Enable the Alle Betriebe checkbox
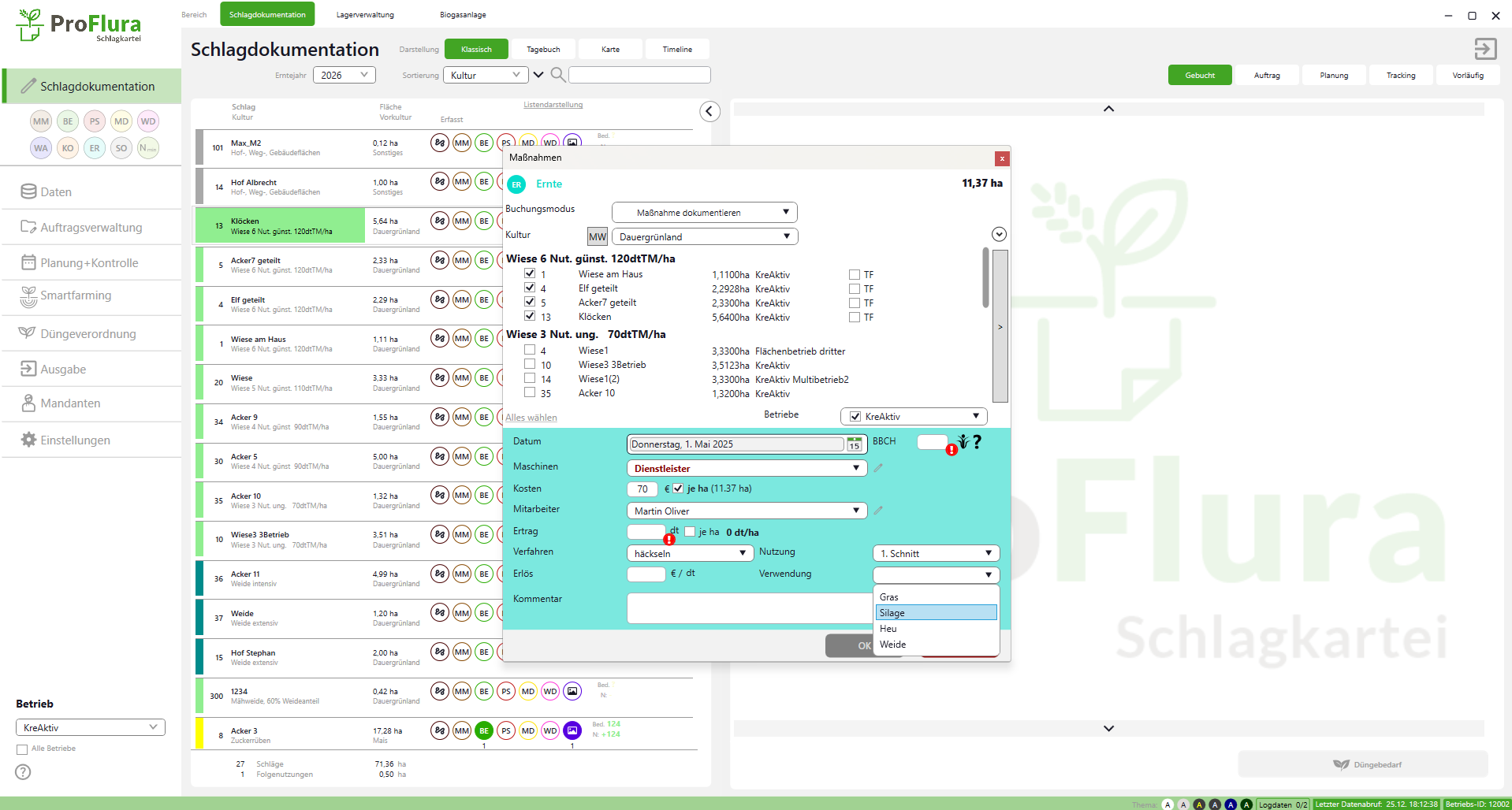Screen dimensions: 1512x810 pyautogui.click(x=22, y=749)
